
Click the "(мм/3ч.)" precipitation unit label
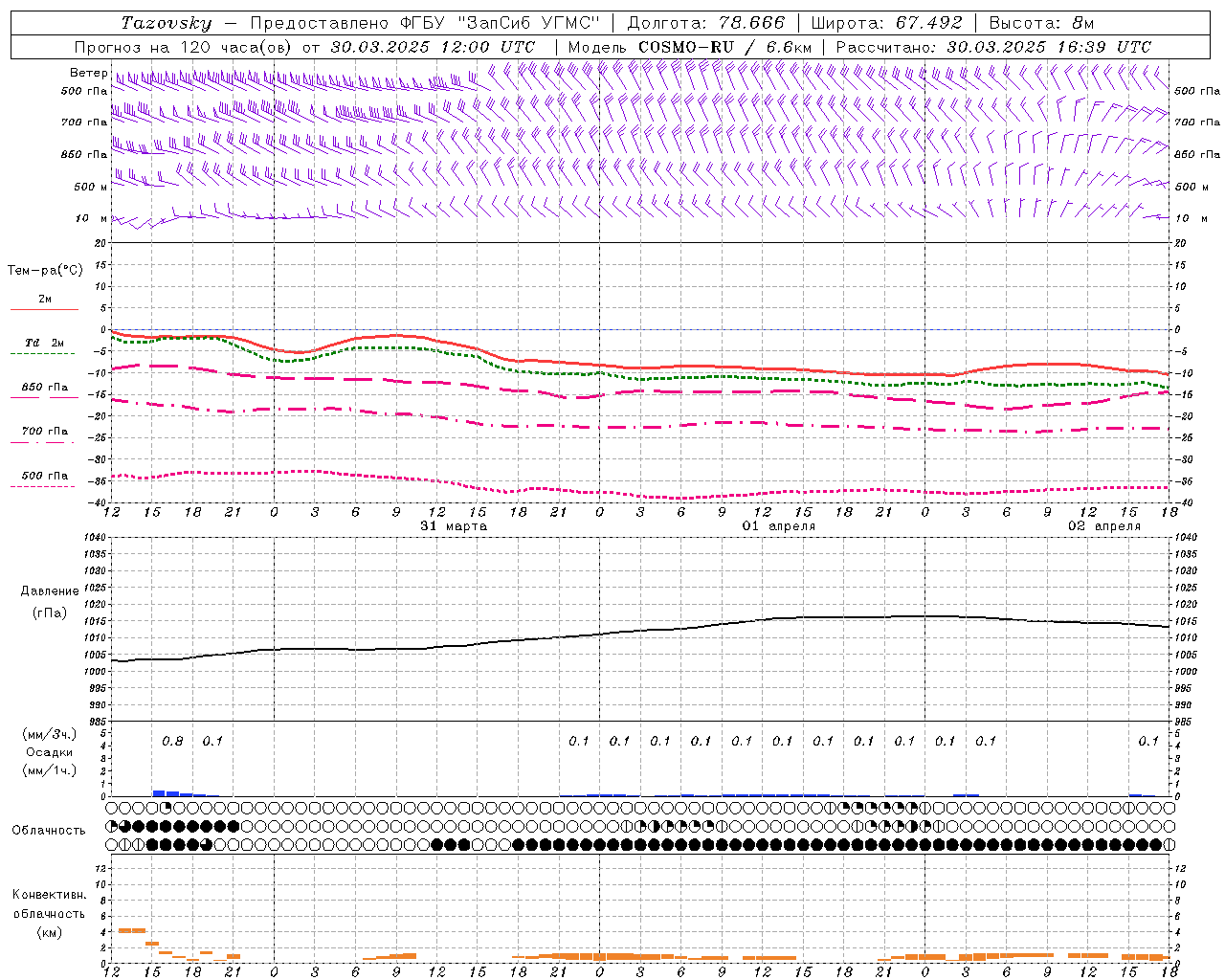click(50, 734)
